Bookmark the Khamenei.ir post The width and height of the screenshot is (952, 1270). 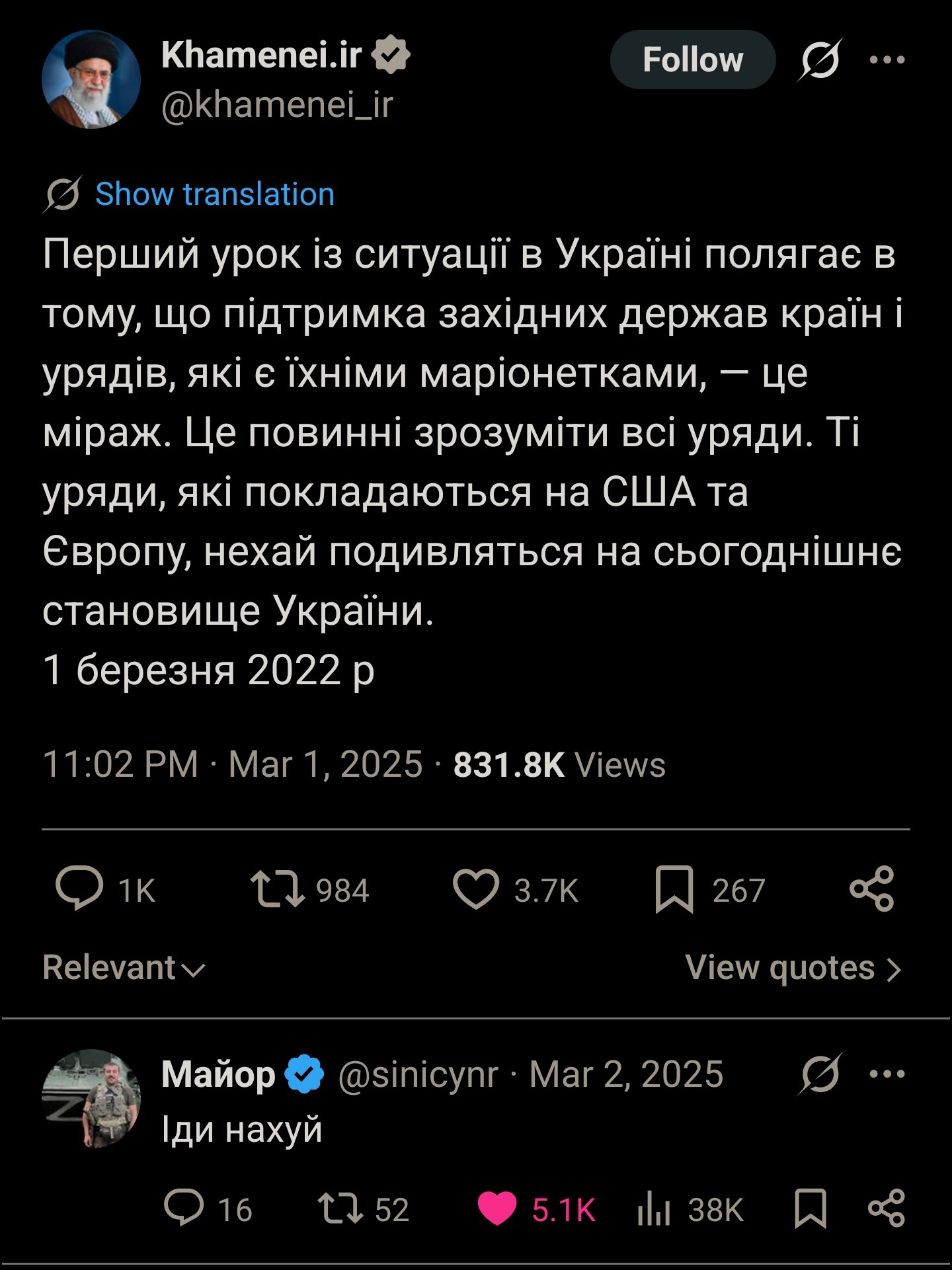click(674, 889)
